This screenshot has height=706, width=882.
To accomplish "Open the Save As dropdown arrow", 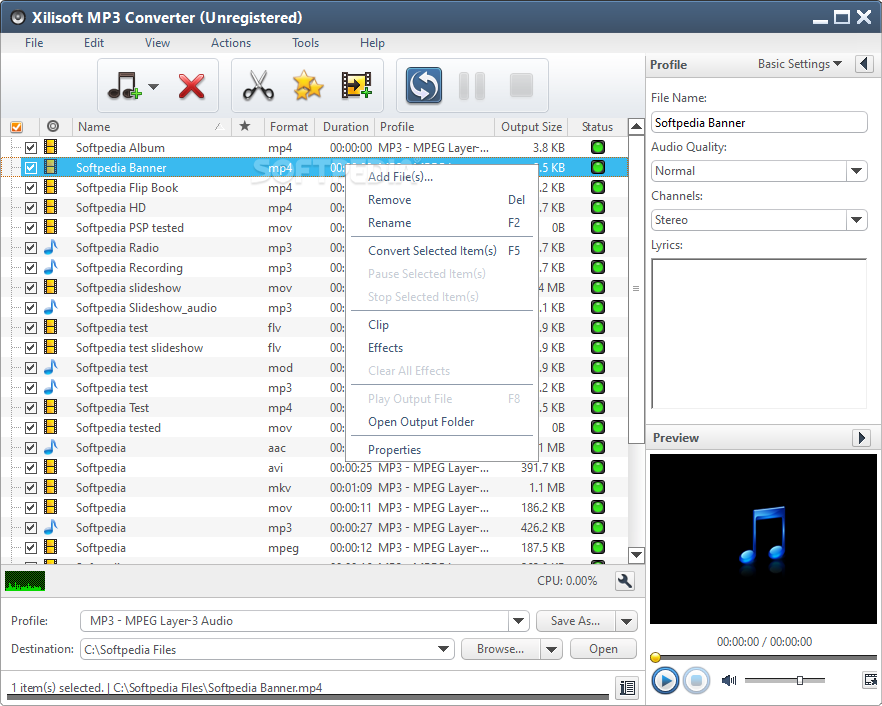I will (626, 622).
